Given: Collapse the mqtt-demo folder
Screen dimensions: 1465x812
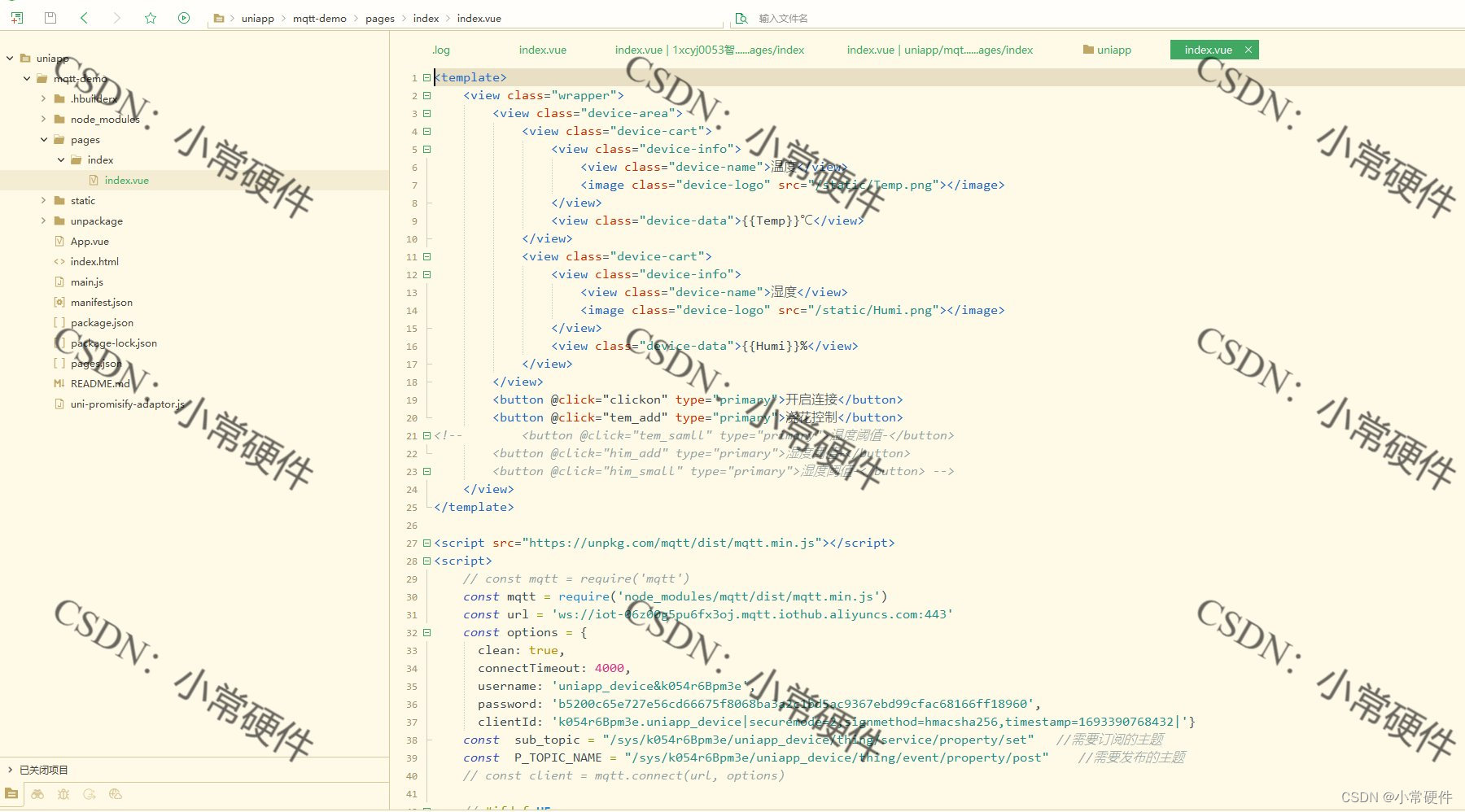Looking at the screenshot, I should [27, 78].
